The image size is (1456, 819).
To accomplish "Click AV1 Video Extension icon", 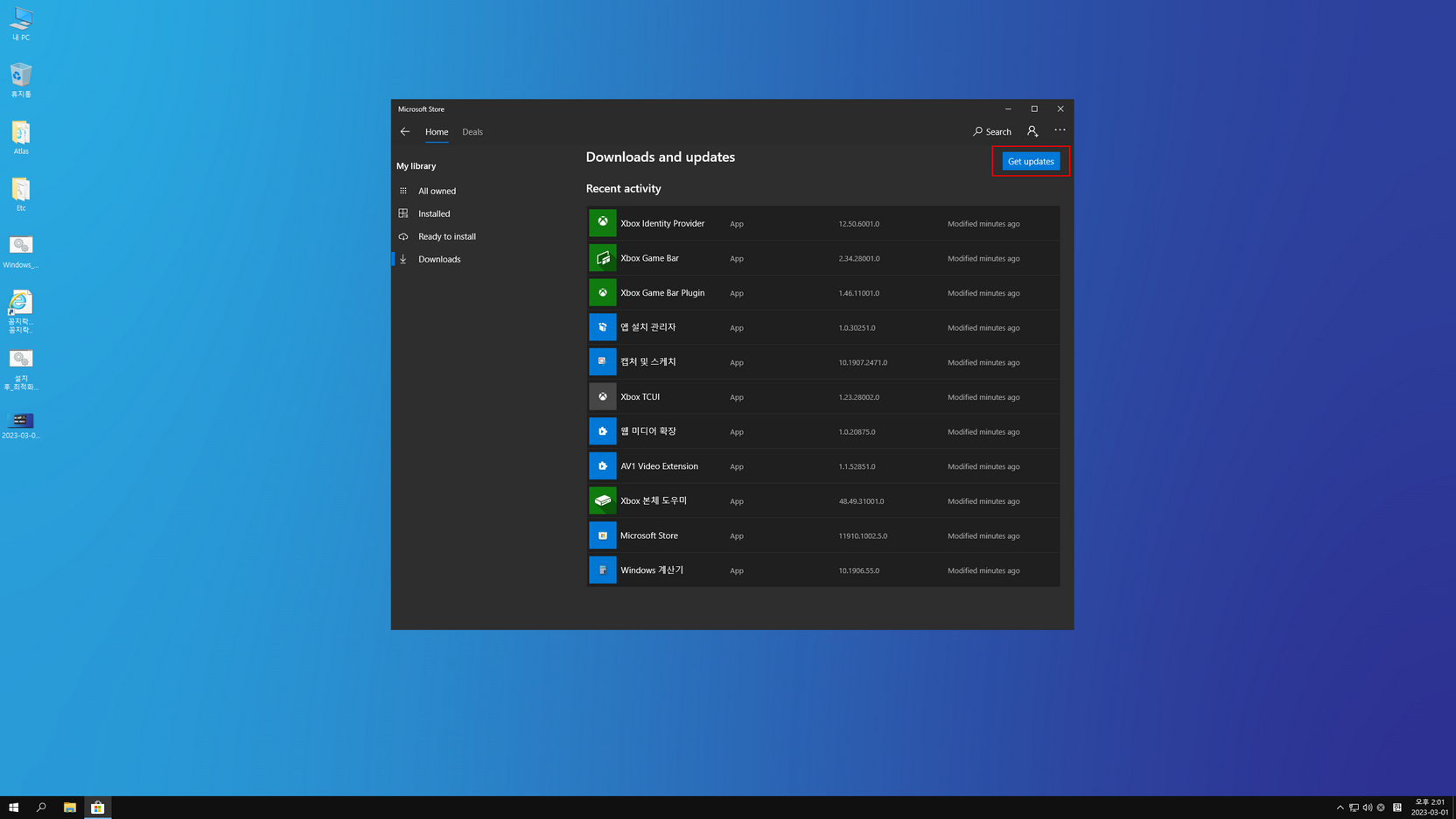I will [603, 465].
